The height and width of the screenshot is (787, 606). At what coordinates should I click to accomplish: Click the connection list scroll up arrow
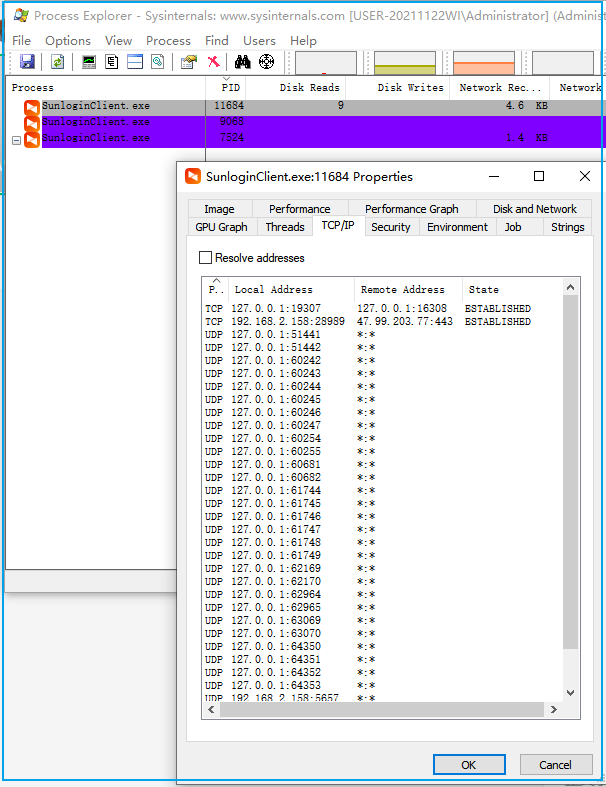click(570, 287)
